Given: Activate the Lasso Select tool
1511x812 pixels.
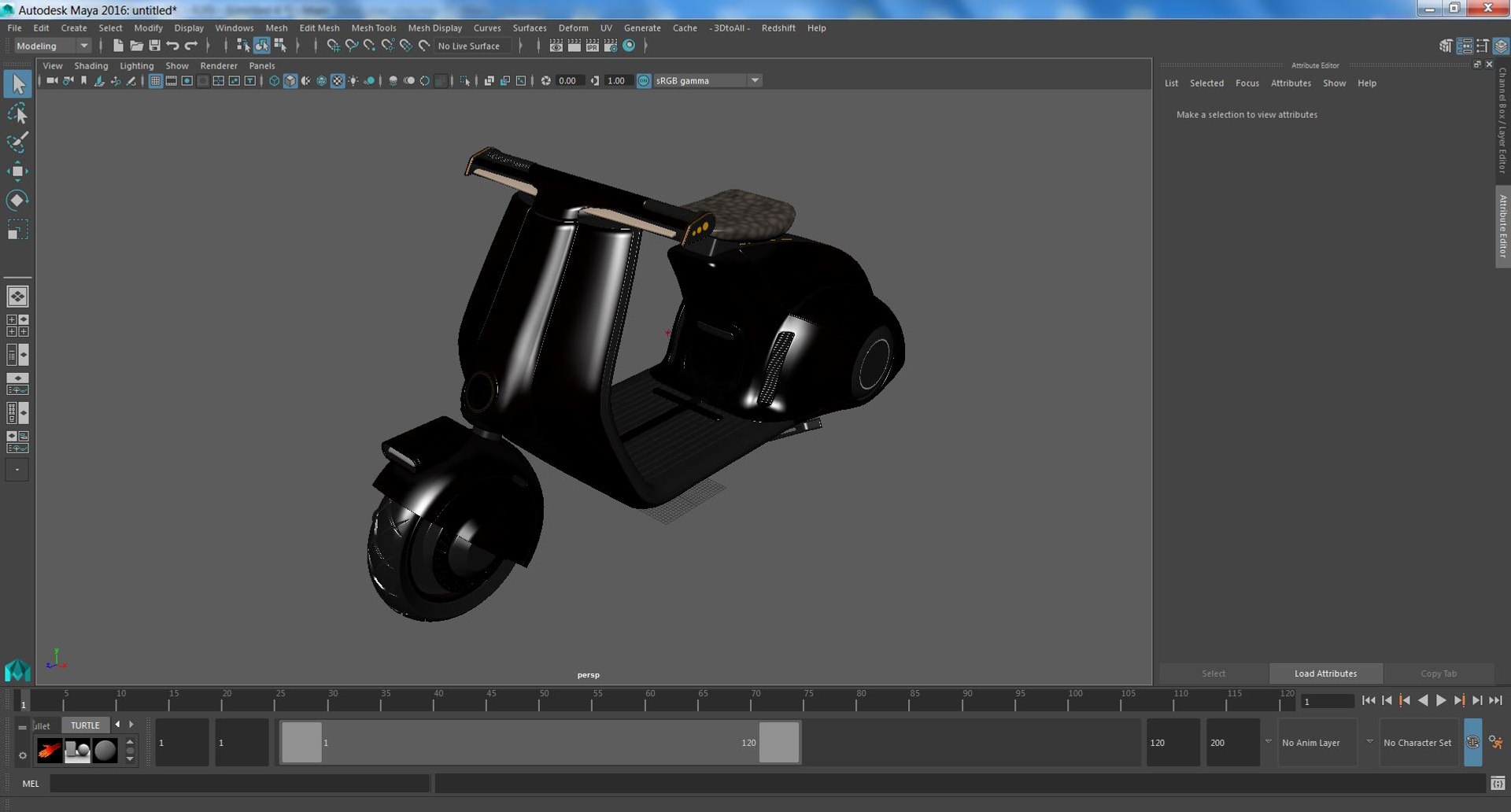Looking at the screenshot, I should click(17, 114).
